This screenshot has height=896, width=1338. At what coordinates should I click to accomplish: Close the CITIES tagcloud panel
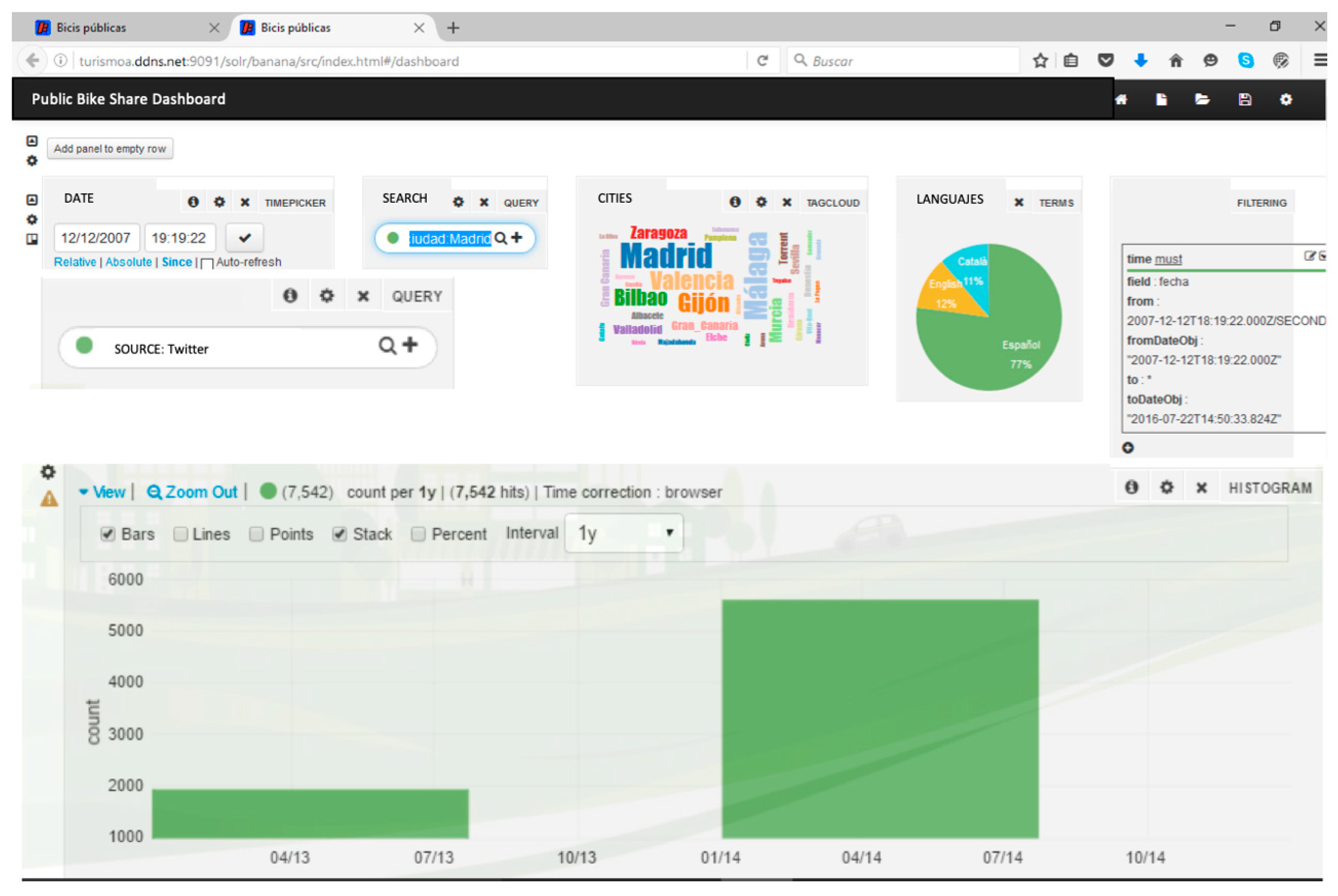pyautogui.click(x=787, y=202)
